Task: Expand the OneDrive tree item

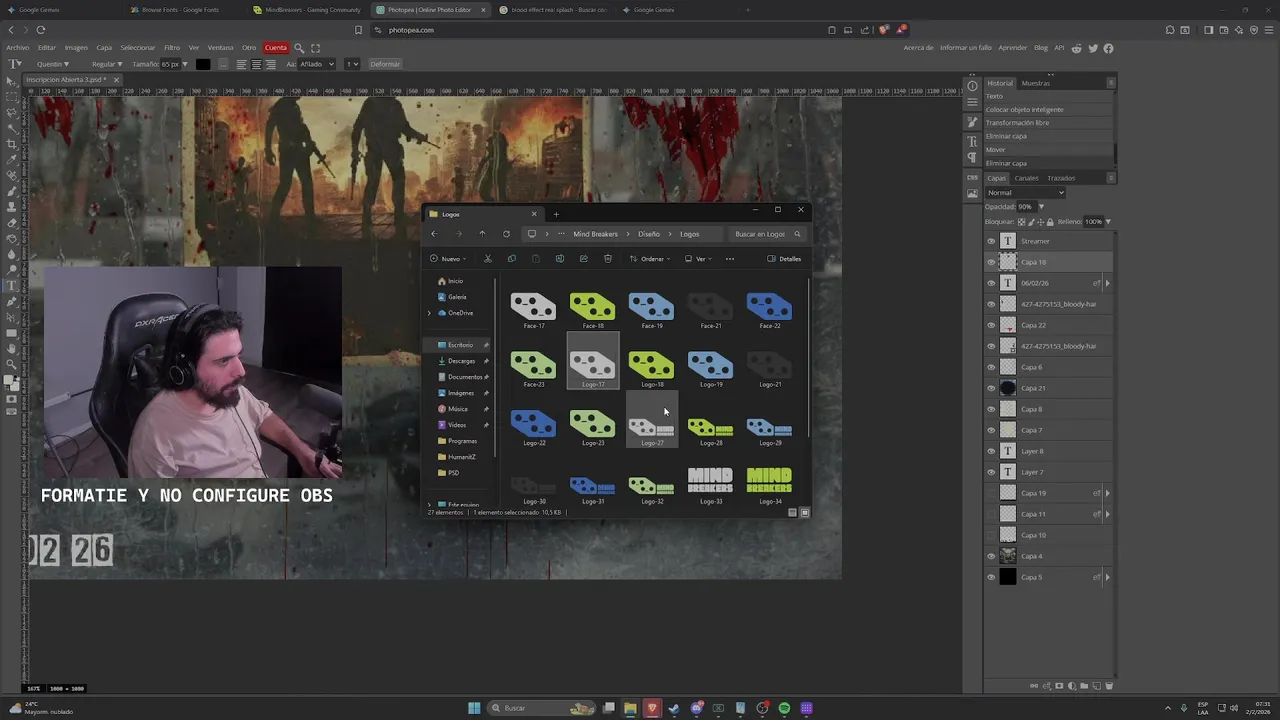Action: [429, 313]
